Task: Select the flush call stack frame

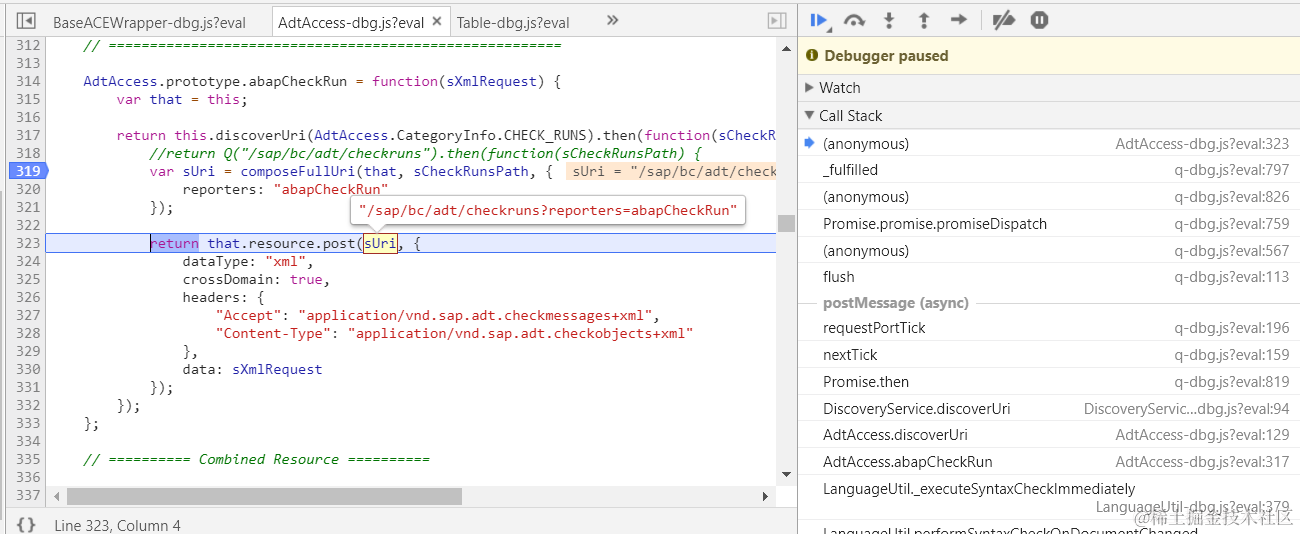Action: point(1047,277)
